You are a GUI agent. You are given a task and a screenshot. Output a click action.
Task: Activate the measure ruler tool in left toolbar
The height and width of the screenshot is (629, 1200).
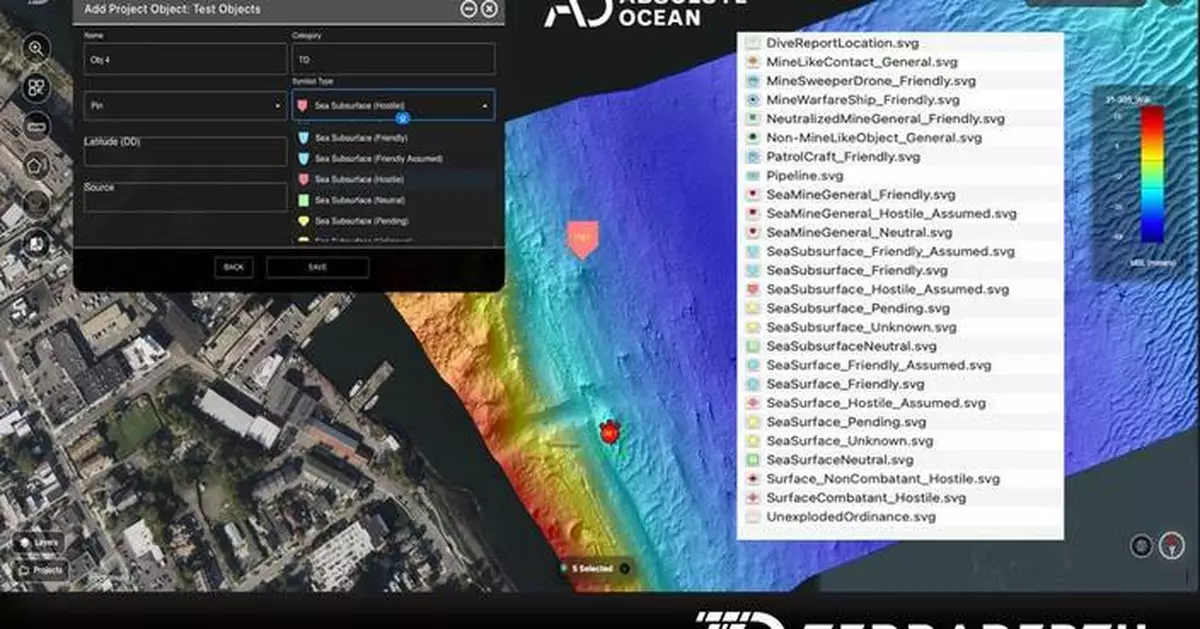tap(37, 126)
